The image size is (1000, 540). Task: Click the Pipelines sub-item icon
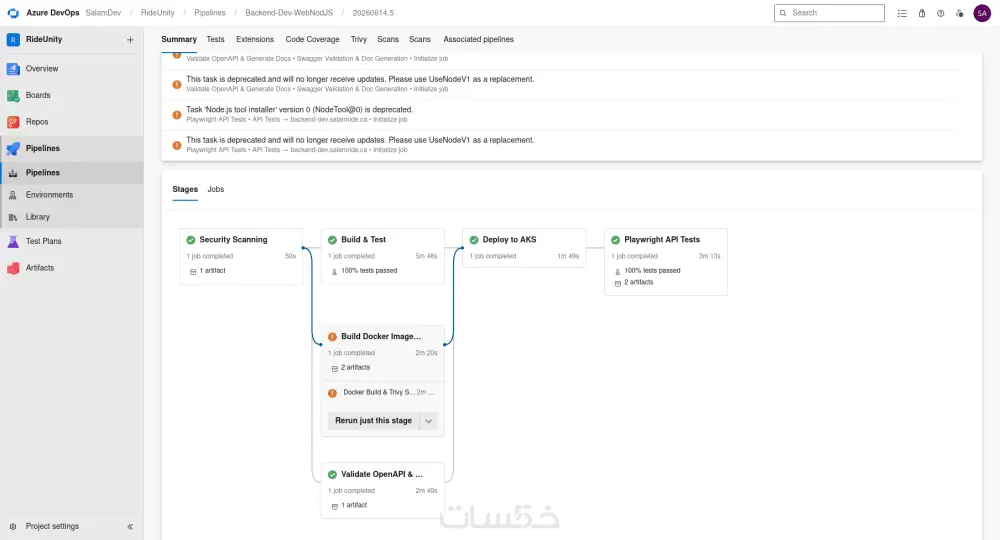tap(13, 173)
